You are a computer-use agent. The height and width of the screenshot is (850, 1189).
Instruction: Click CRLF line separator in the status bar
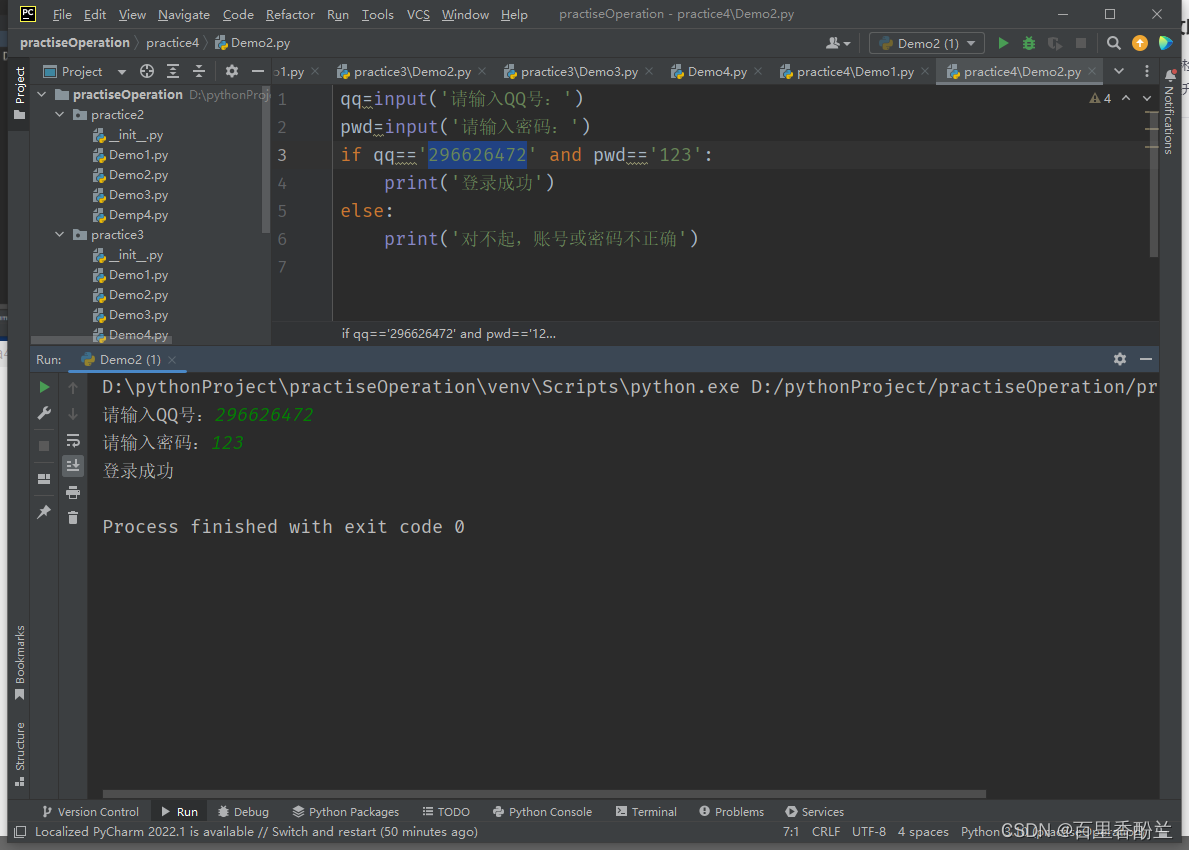pos(826,832)
